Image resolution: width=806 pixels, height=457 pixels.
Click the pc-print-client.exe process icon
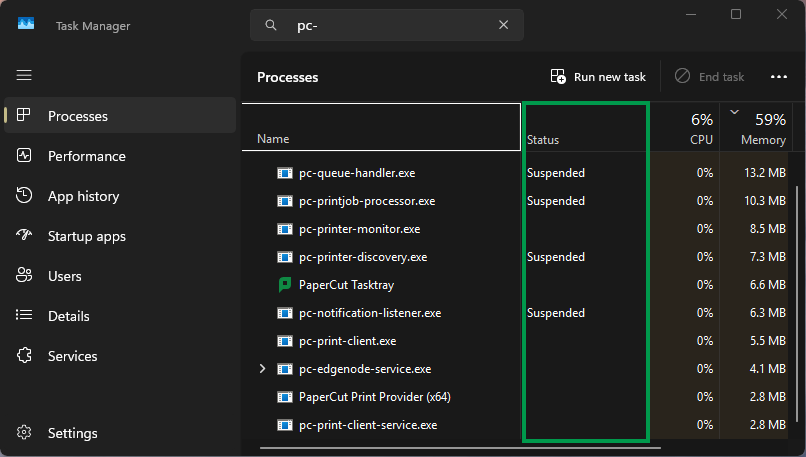pos(285,341)
